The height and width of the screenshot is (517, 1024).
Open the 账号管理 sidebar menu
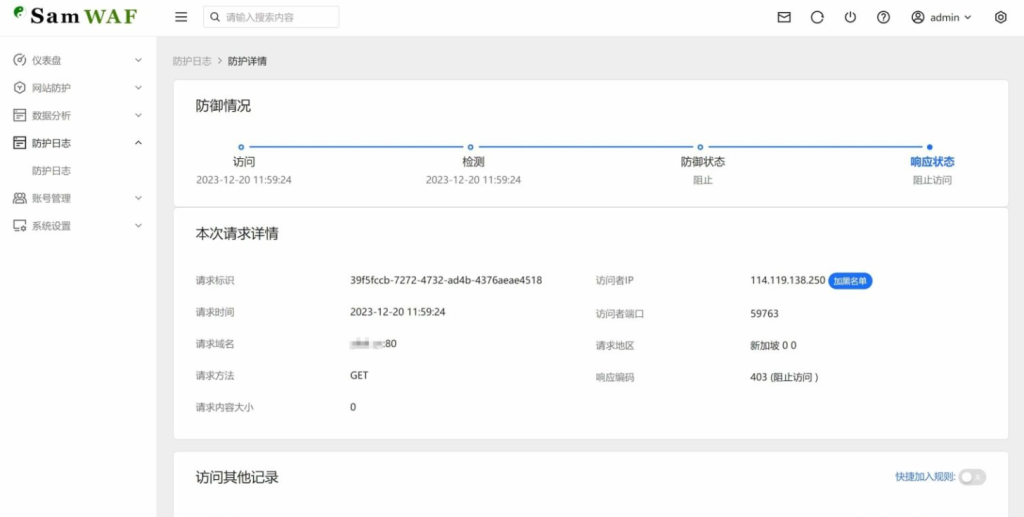(x=78, y=198)
